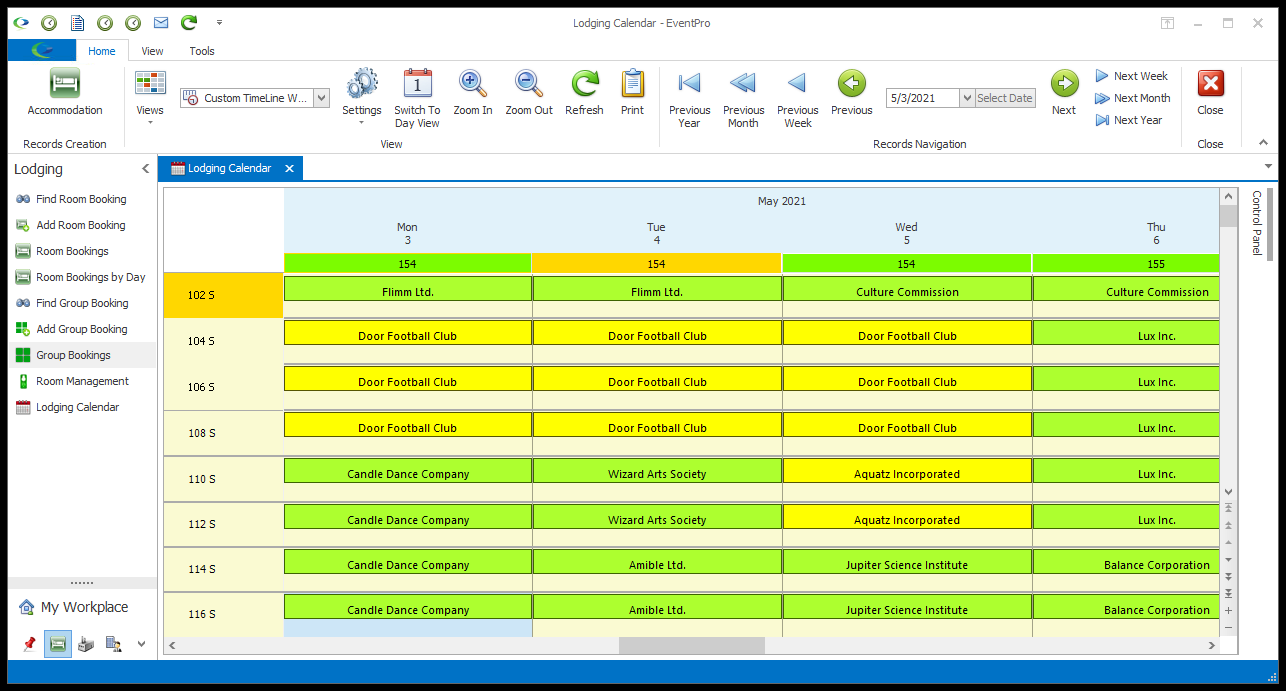Click the red Close ribbon button
Screen dimensions: 1286x691
(x=1210, y=93)
